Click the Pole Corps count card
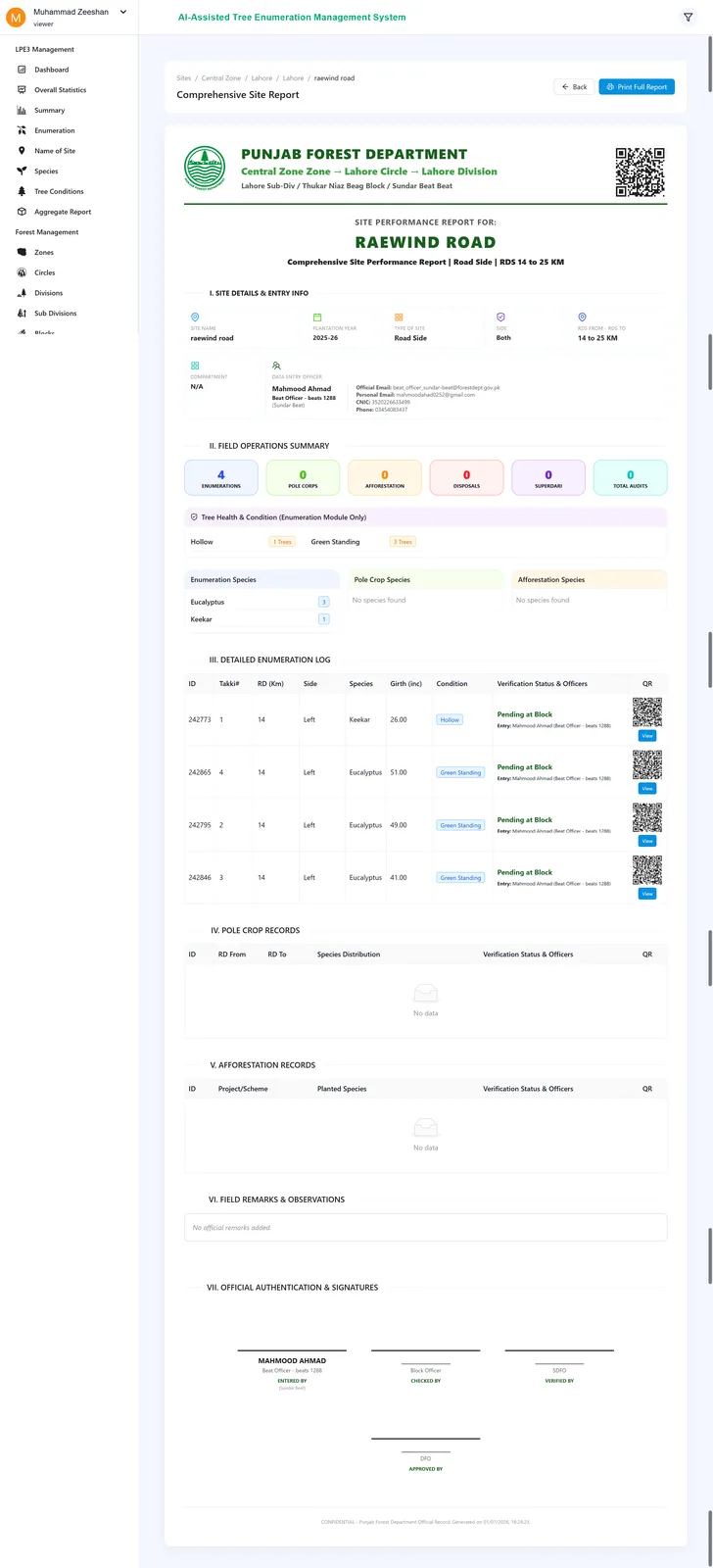The image size is (713, 1568). click(x=303, y=477)
